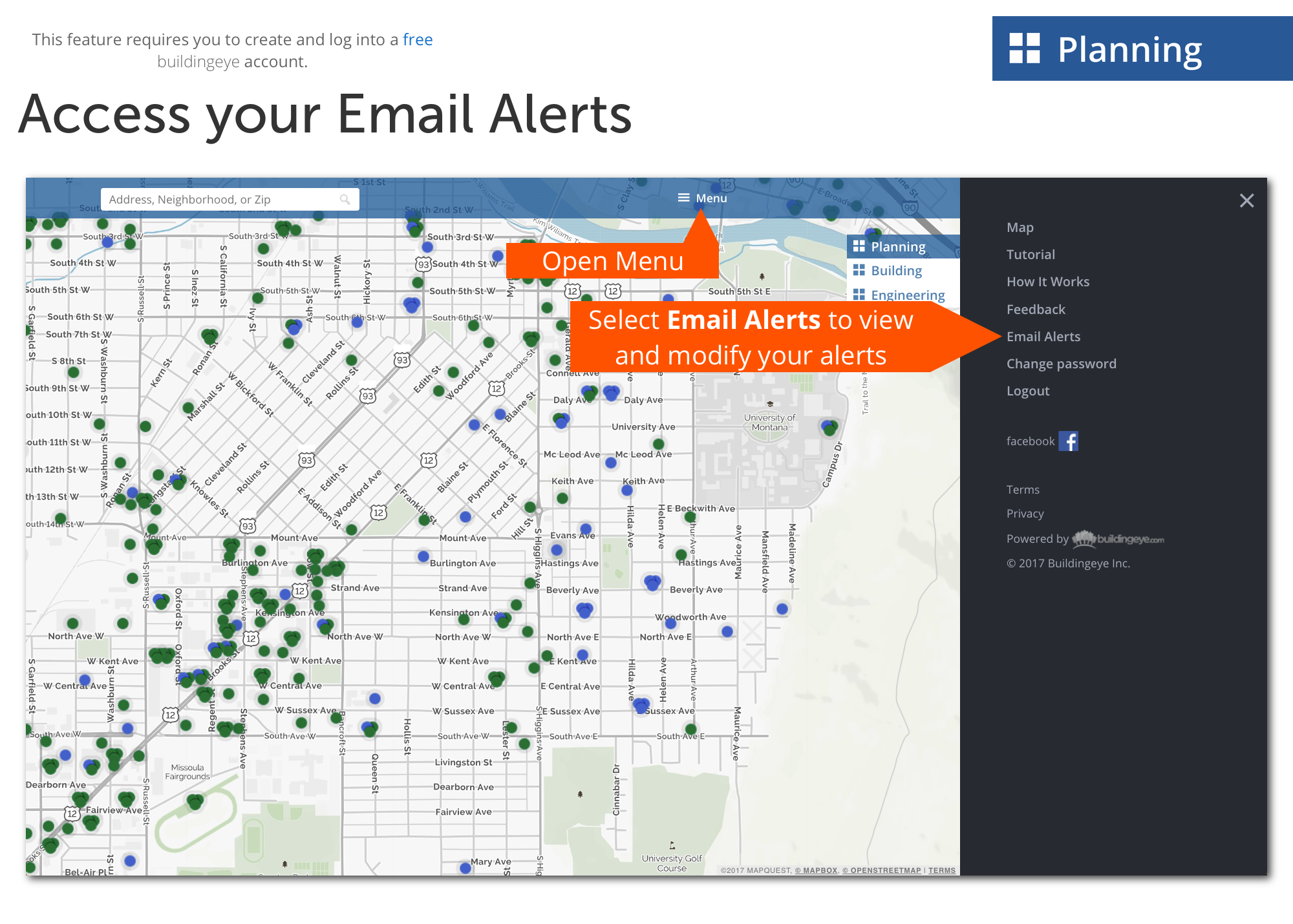Click blue marker near Woodworth Ave
The image size is (1293, 924).
click(670, 623)
